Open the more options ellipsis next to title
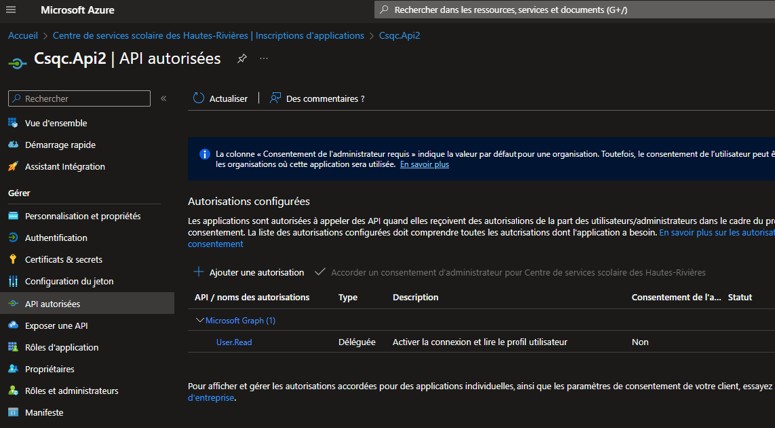775x428 pixels. (x=264, y=59)
